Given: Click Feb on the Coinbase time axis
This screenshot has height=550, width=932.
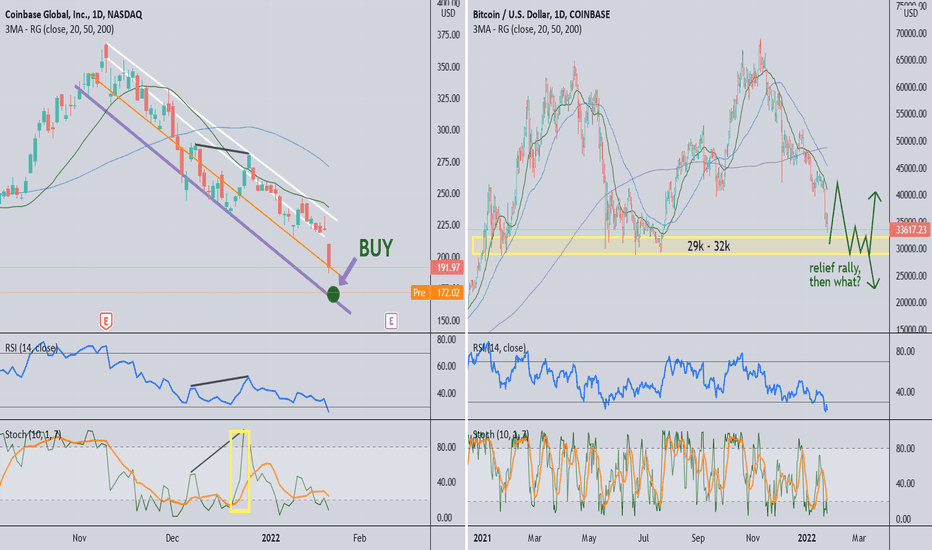Looking at the screenshot, I should (360, 538).
